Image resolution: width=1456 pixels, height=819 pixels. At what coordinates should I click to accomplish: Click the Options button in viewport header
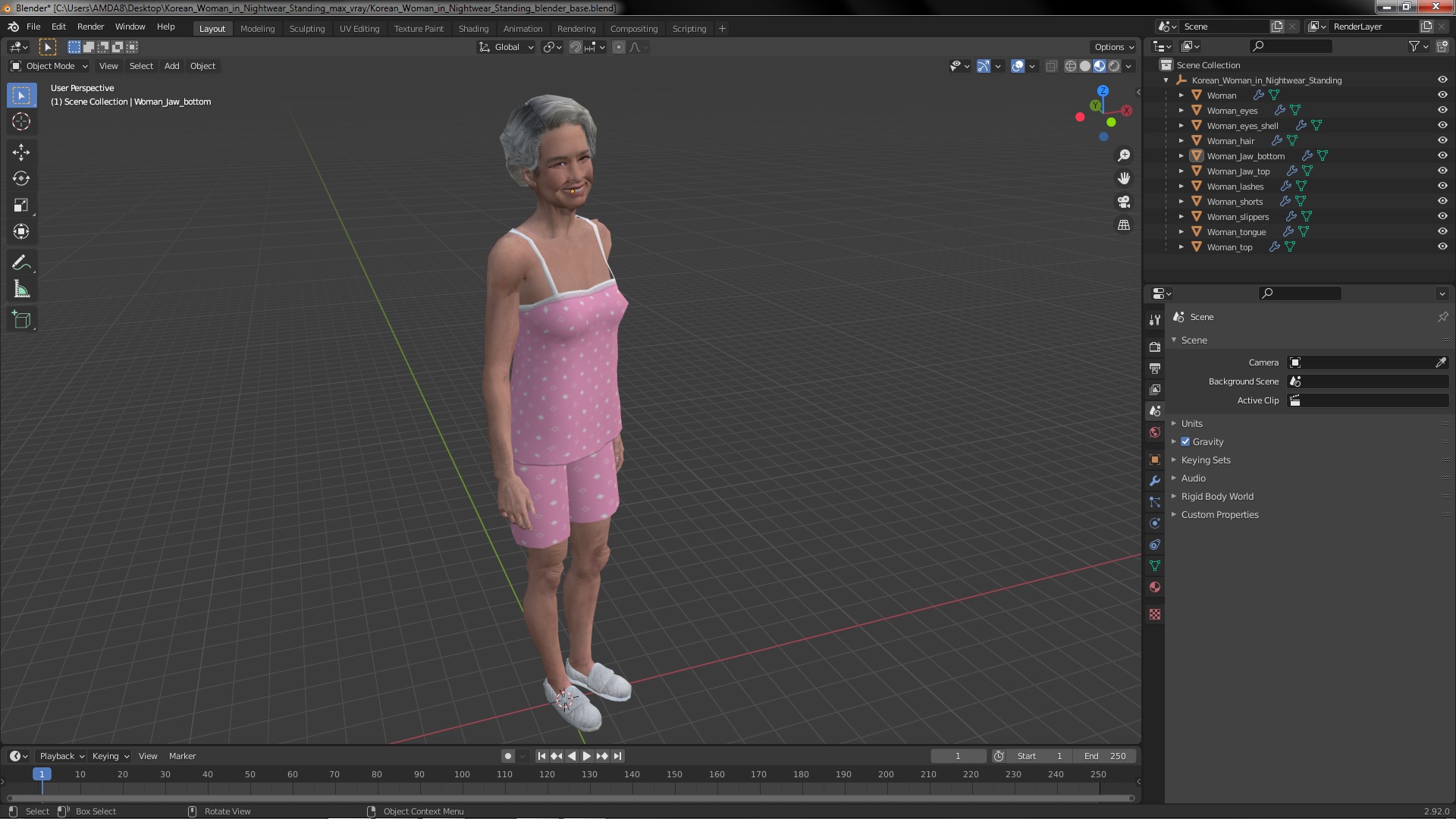(1113, 47)
